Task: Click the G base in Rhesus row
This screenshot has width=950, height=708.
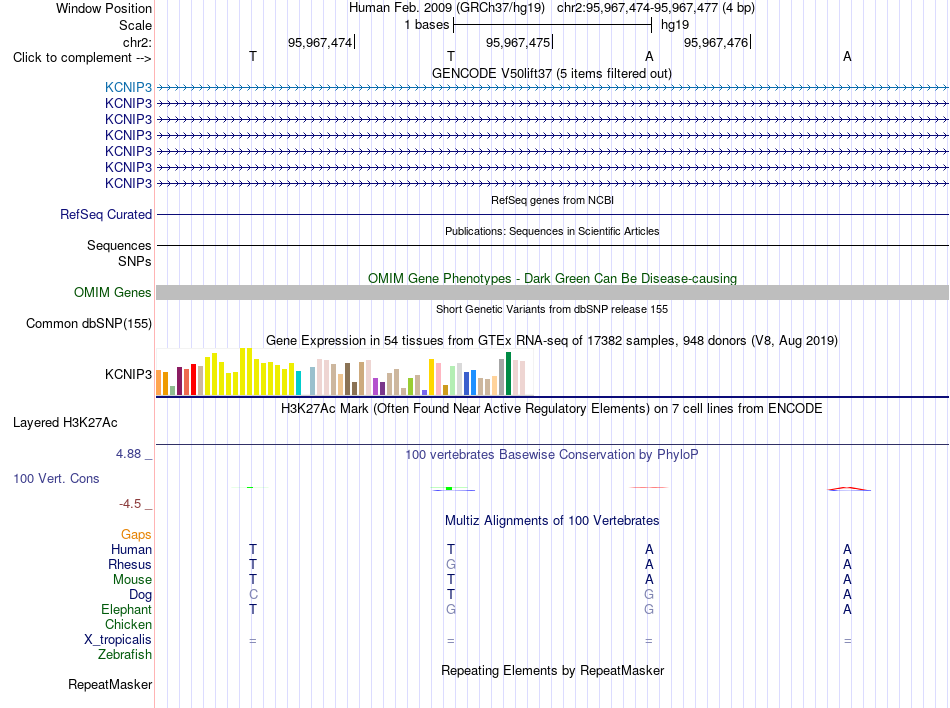Action: pos(451,564)
